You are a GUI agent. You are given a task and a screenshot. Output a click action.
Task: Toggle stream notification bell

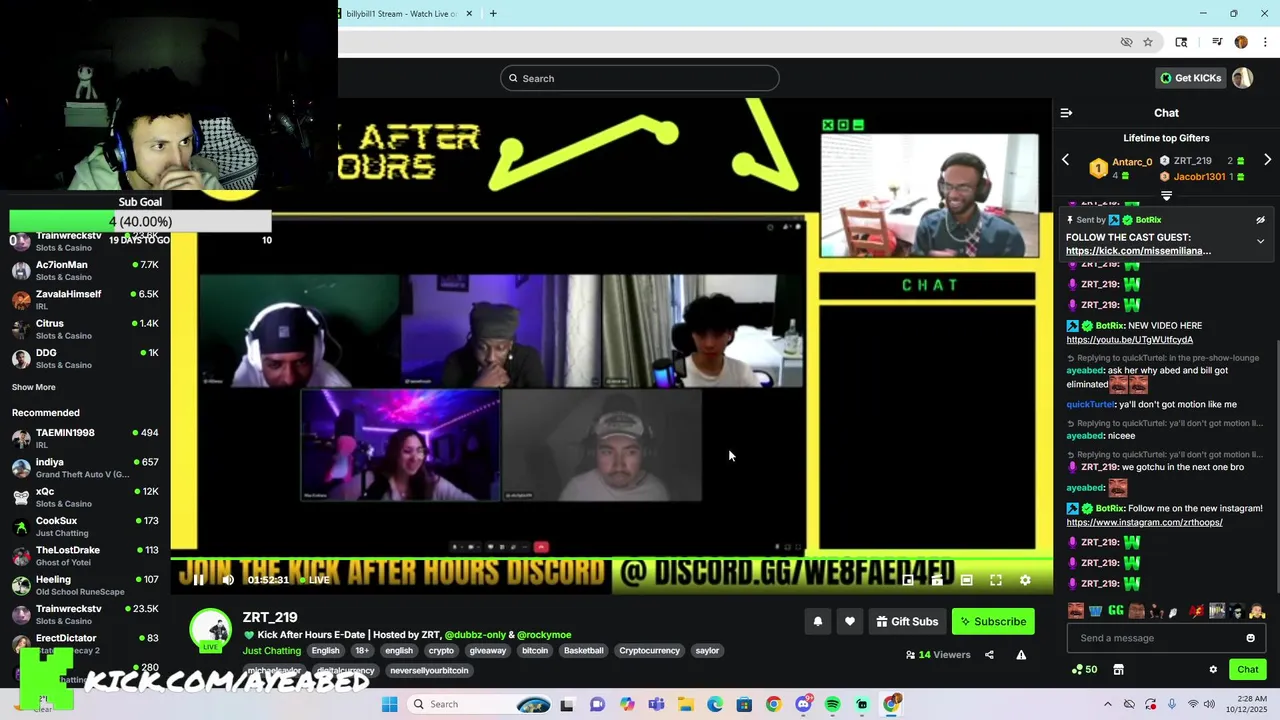tap(817, 621)
